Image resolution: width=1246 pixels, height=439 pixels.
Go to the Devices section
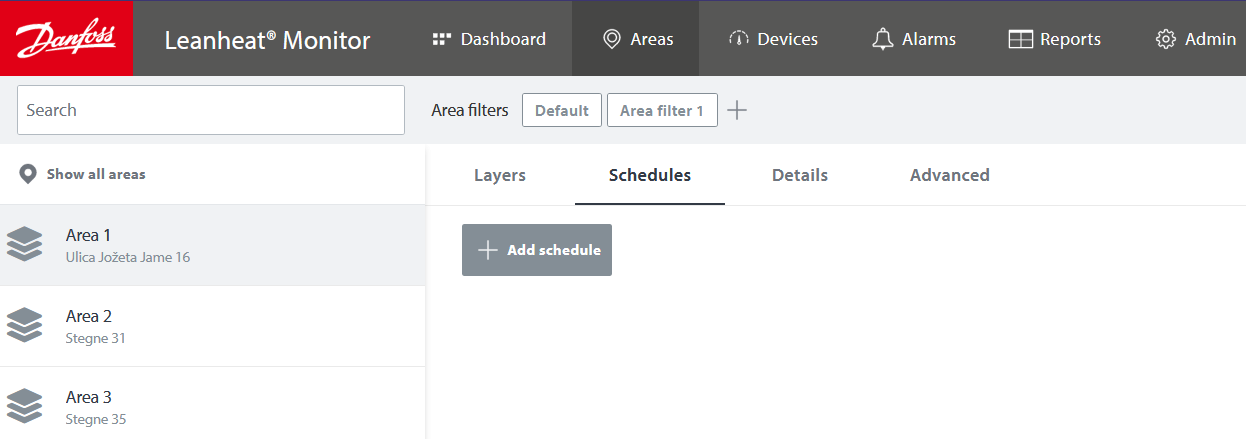(773, 39)
